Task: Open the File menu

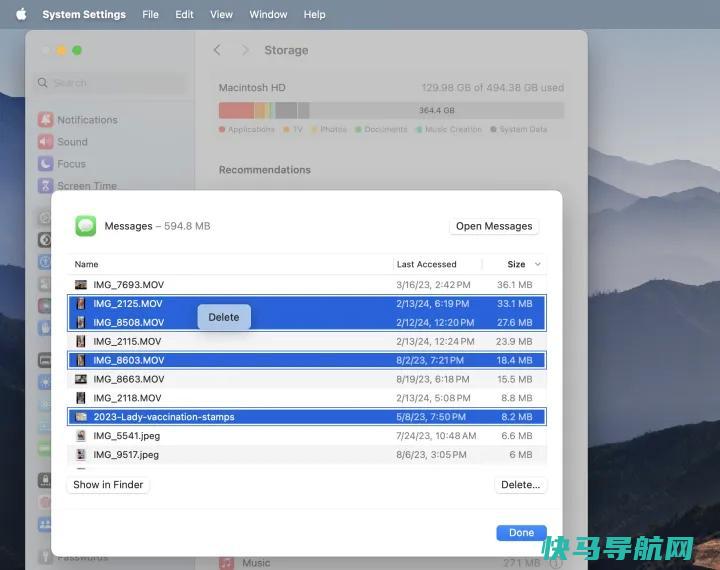Action: point(150,14)
